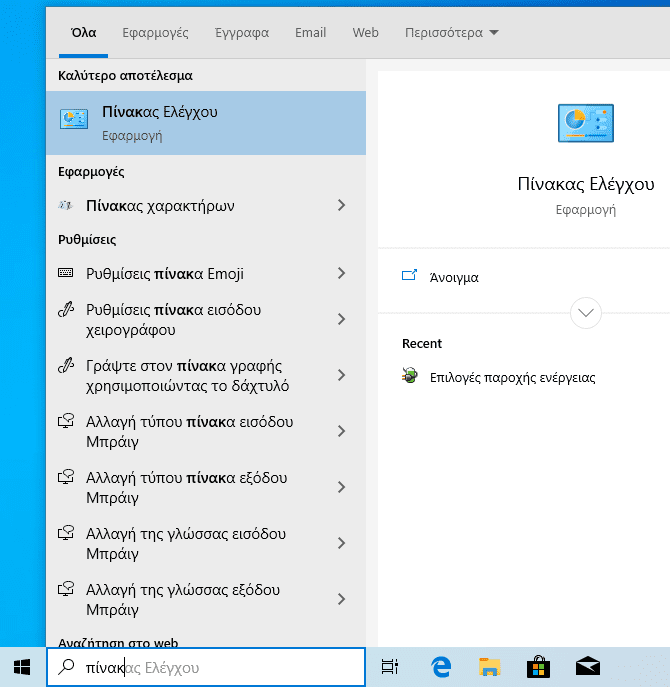670x687 pixels.
Task: Expand Πίνακας χαρακτήρων options arrow
Action: pos(341,205)
